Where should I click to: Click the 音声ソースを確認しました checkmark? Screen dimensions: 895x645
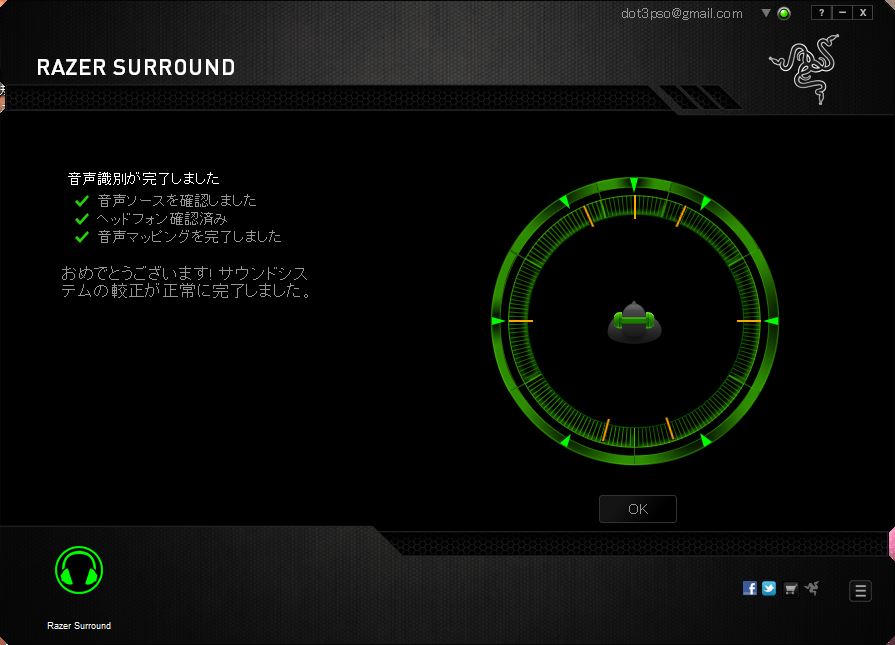pyautogui.click(x=82, y=201)
